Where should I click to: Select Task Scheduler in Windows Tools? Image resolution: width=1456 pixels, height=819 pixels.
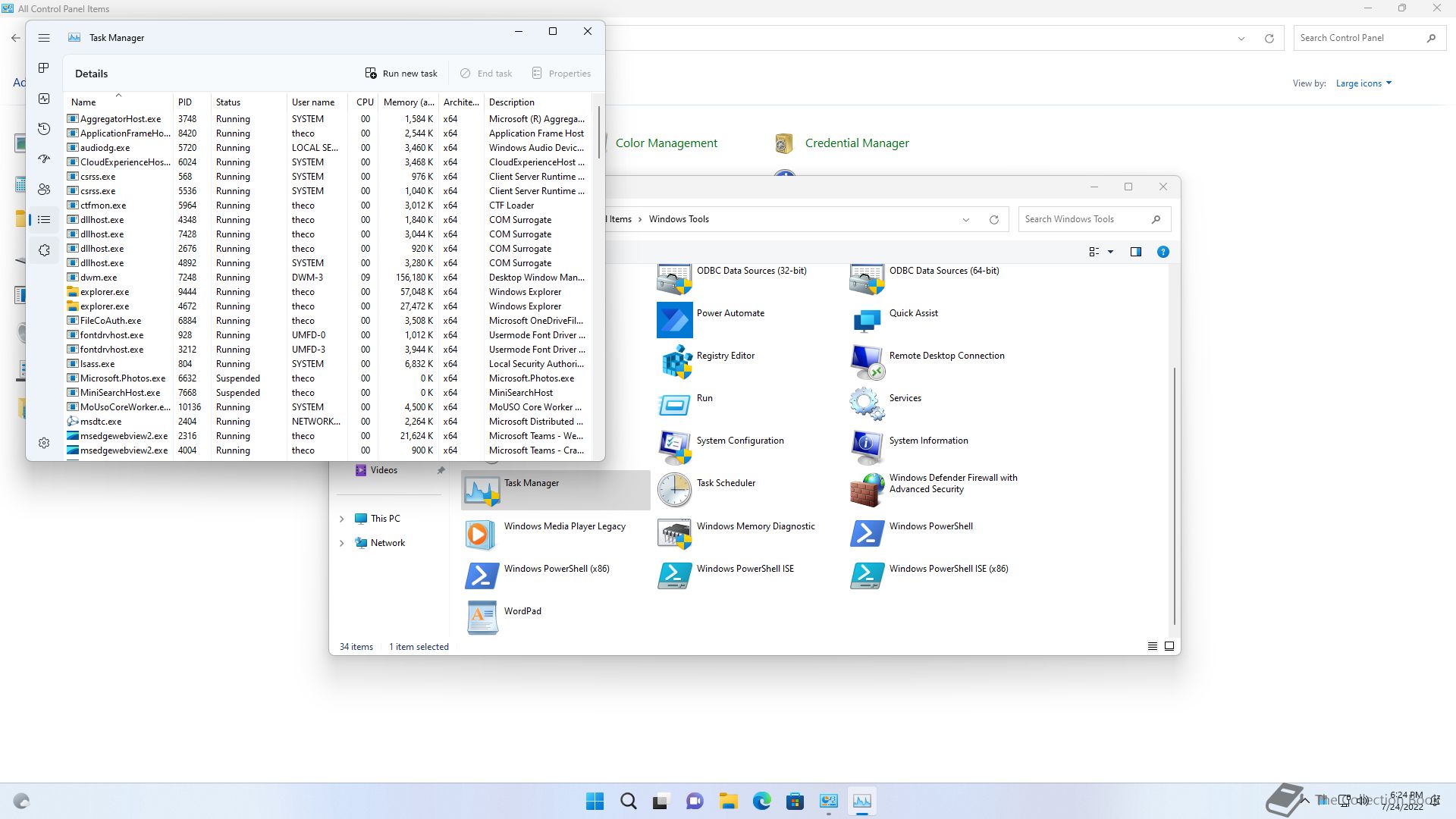[x=707, y=489]
